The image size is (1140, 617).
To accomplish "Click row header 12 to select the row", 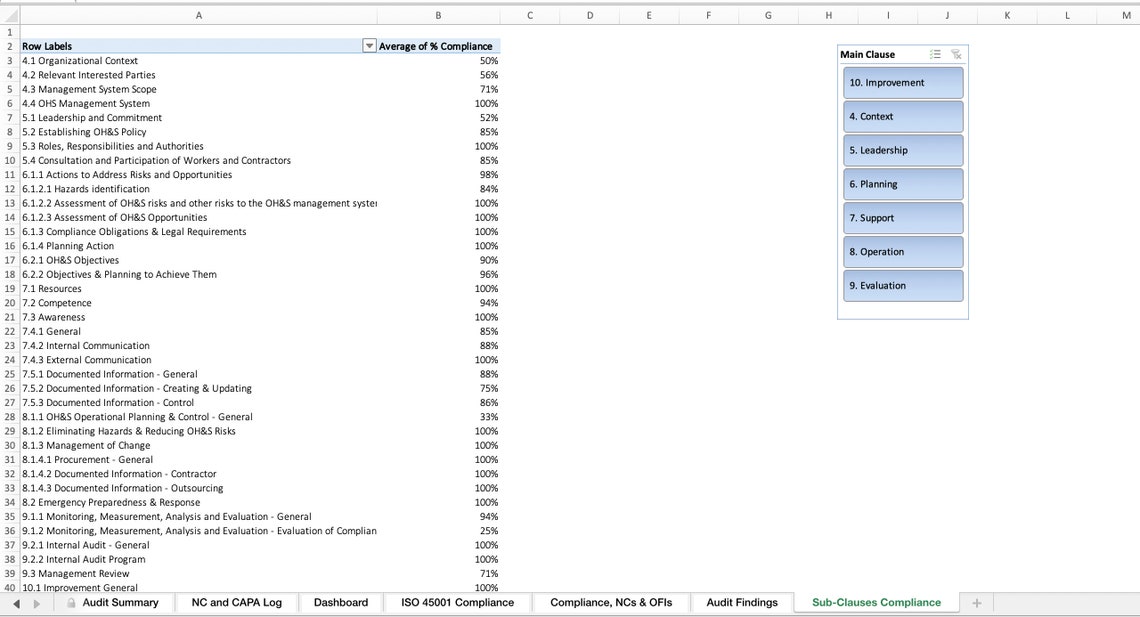I will click(x=8, y=188).
